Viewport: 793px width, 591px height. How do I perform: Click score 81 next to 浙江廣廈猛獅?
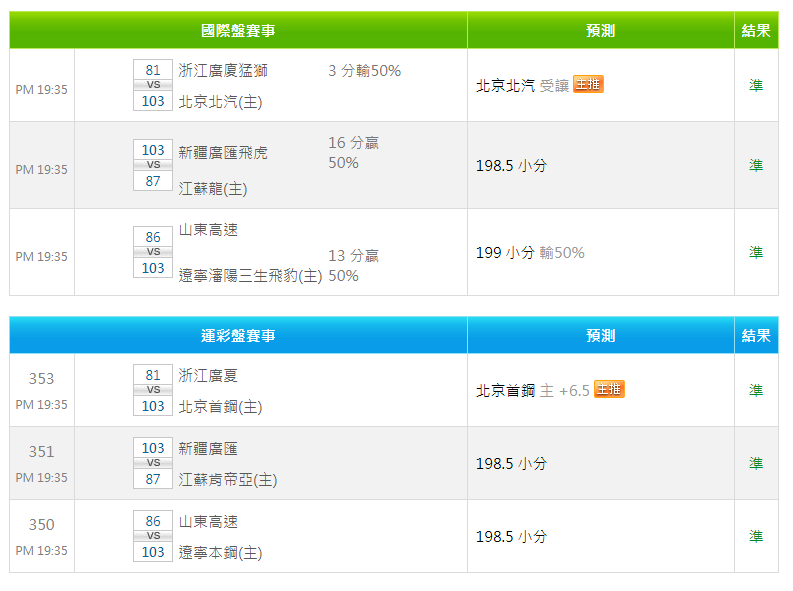(153, 70)
